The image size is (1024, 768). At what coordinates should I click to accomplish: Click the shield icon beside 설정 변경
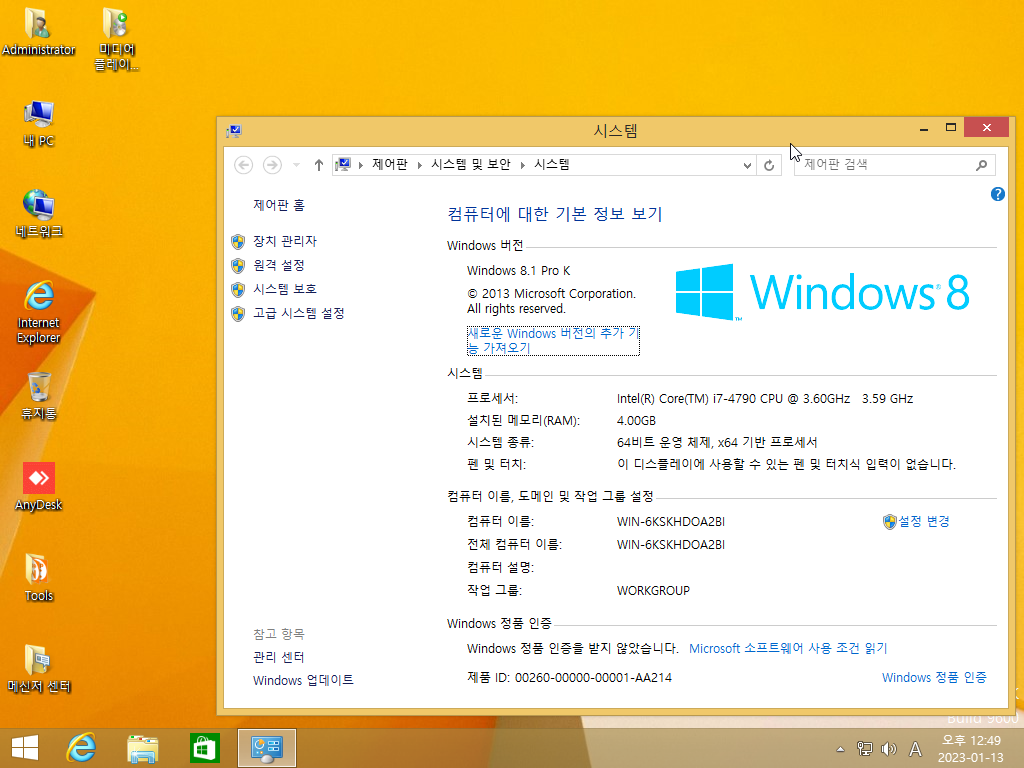(889, 522)
